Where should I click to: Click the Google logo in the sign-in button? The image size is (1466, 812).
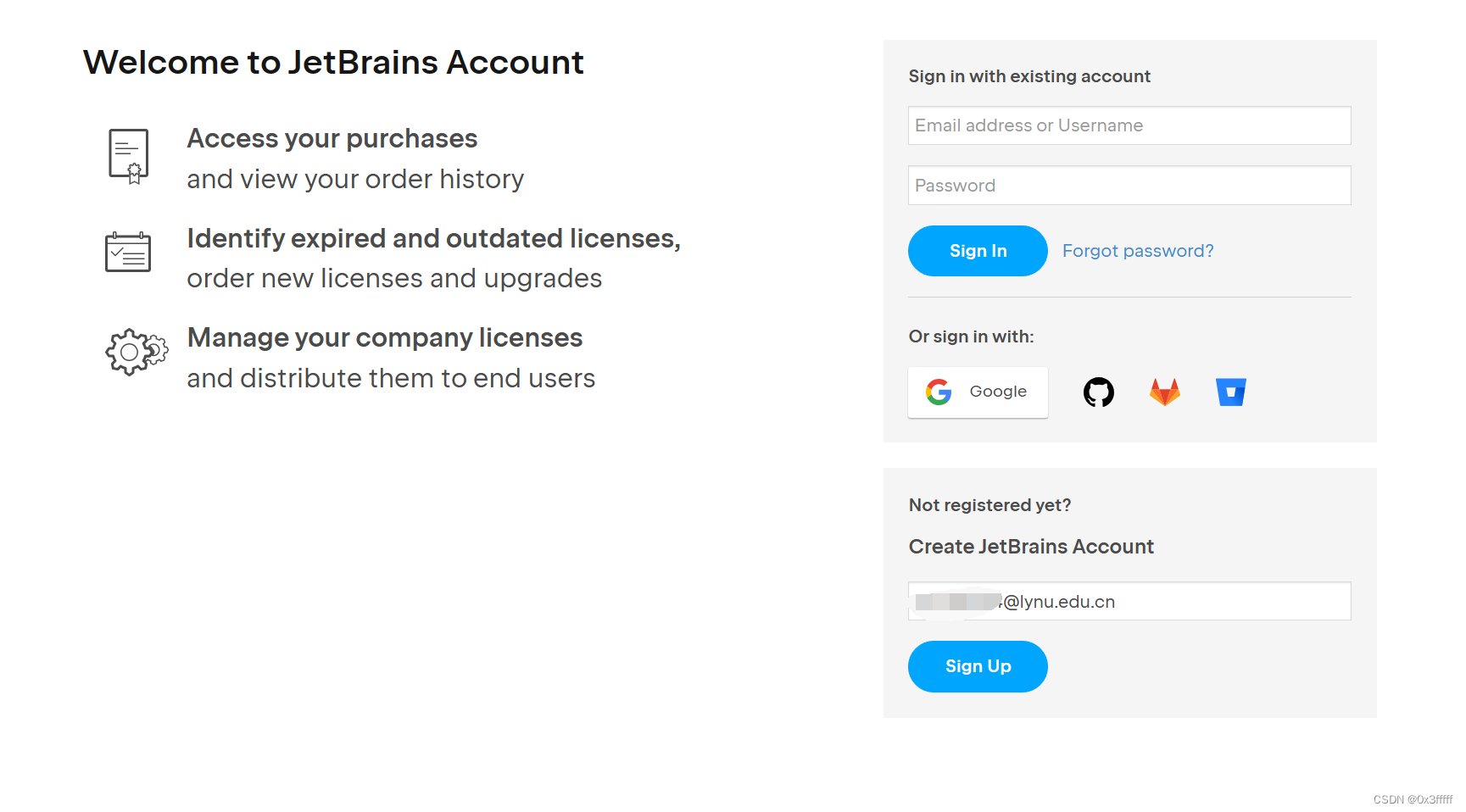[x=939, y=392]
